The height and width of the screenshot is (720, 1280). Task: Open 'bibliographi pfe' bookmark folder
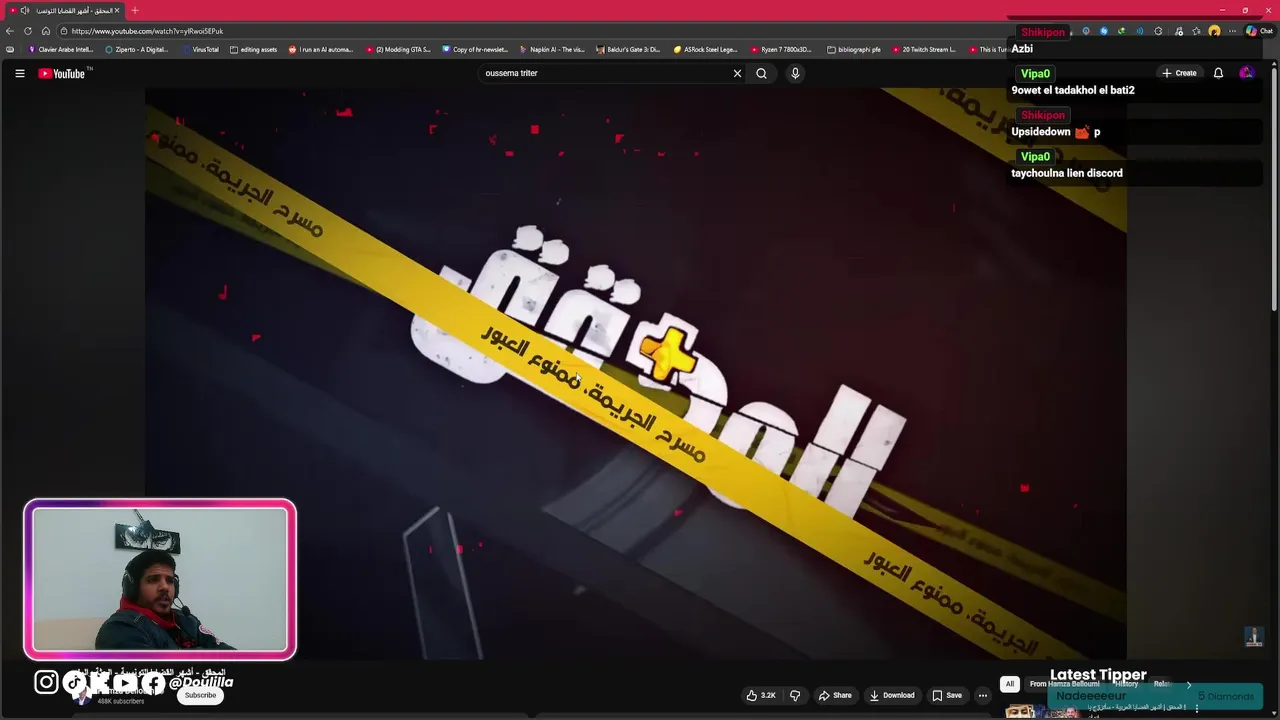(x=854, y=49)
